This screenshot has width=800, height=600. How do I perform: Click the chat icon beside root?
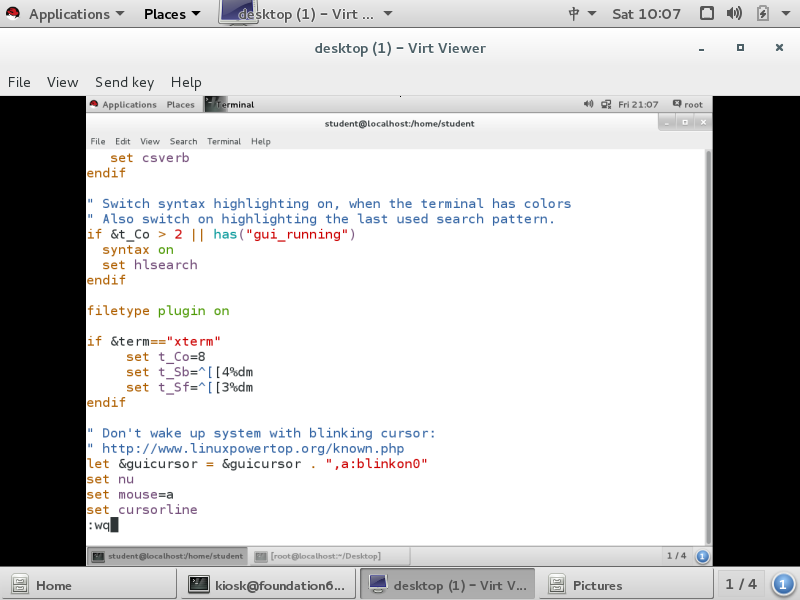[x=677, y=104]
